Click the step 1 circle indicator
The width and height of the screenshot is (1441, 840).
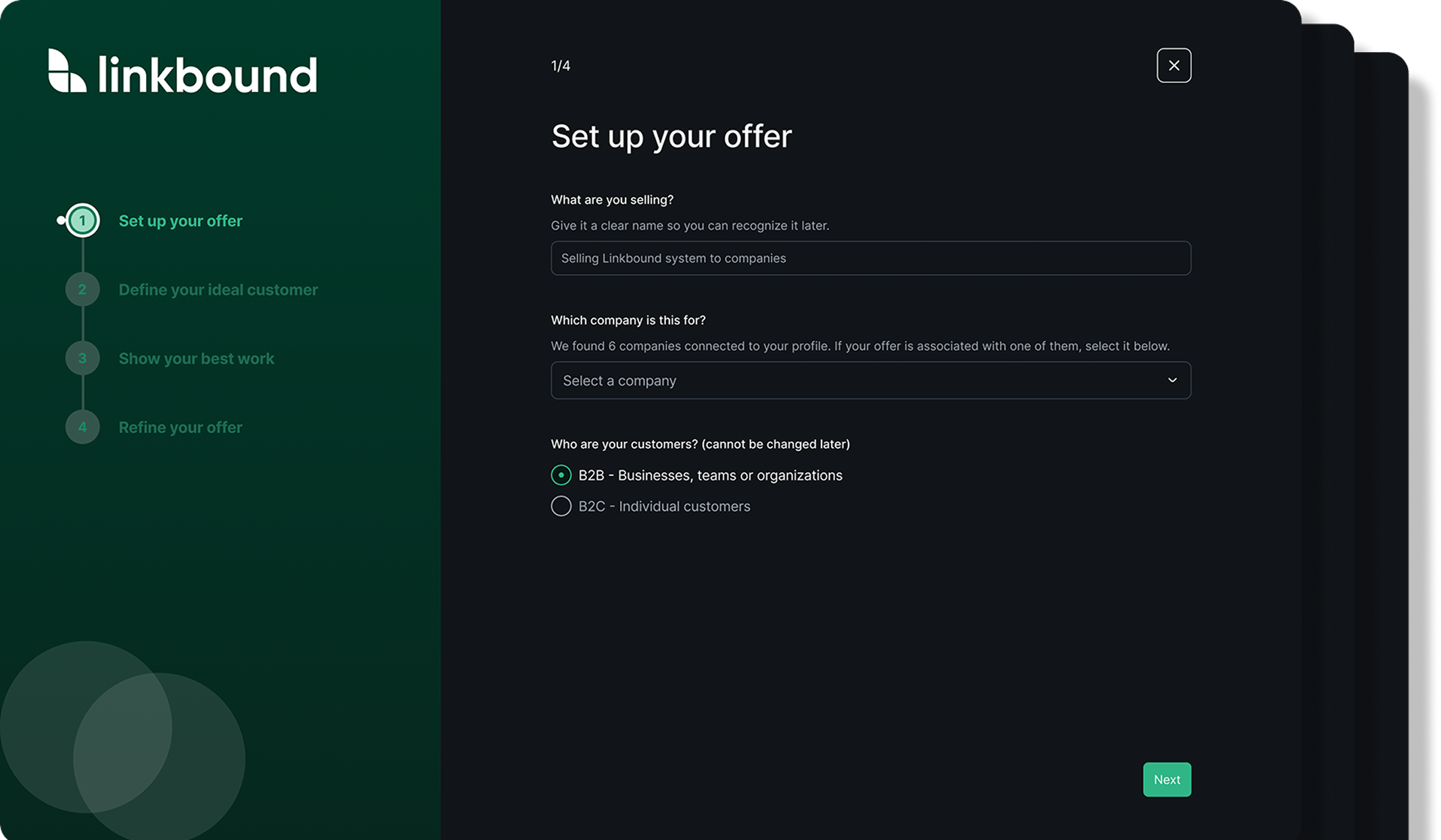(x=82, y=221)
